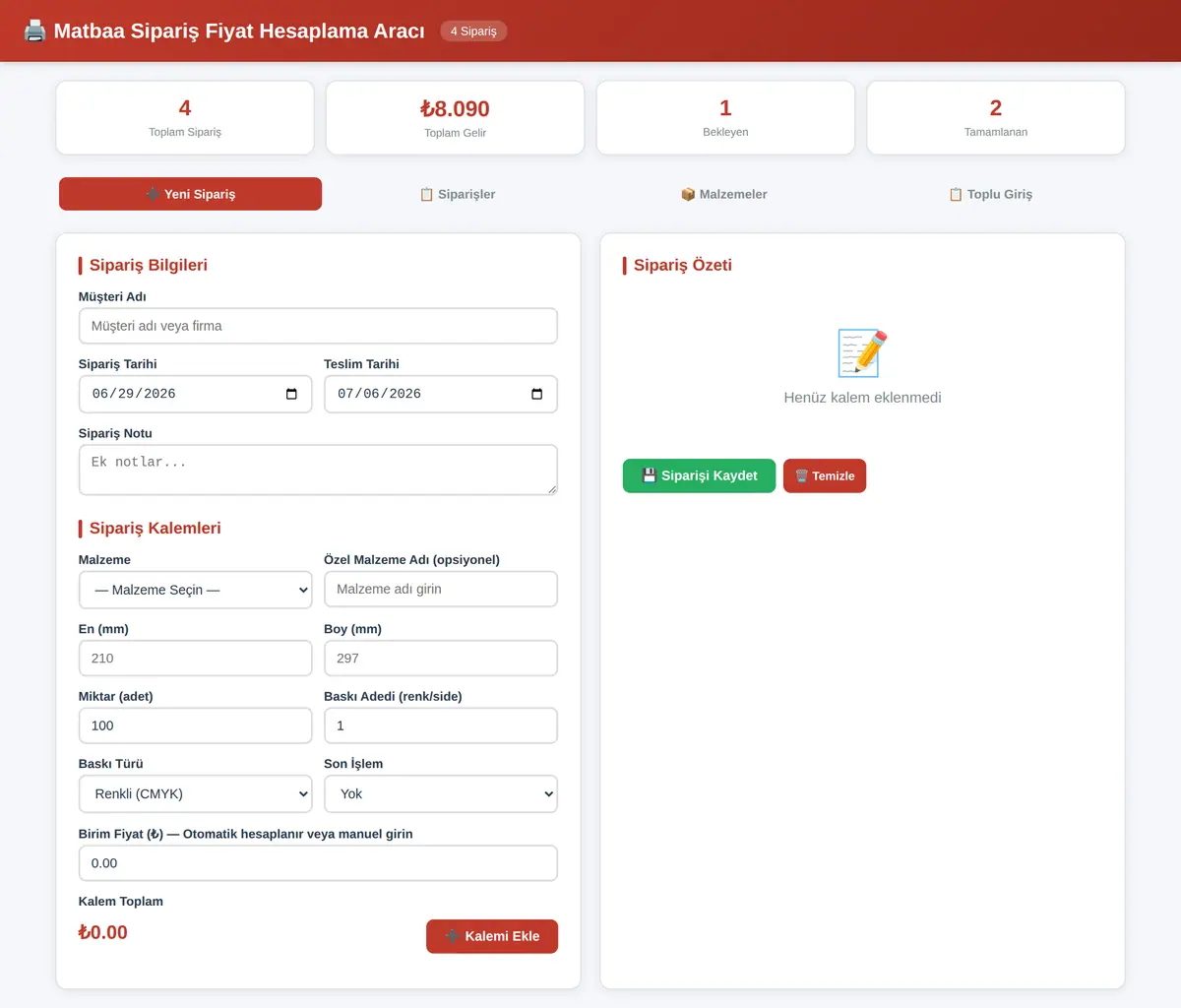Screen dimensions: 1181x1008
Task: Click the memo pencil icon in Sipariş Özeti
Action: [x=862, y=353]
